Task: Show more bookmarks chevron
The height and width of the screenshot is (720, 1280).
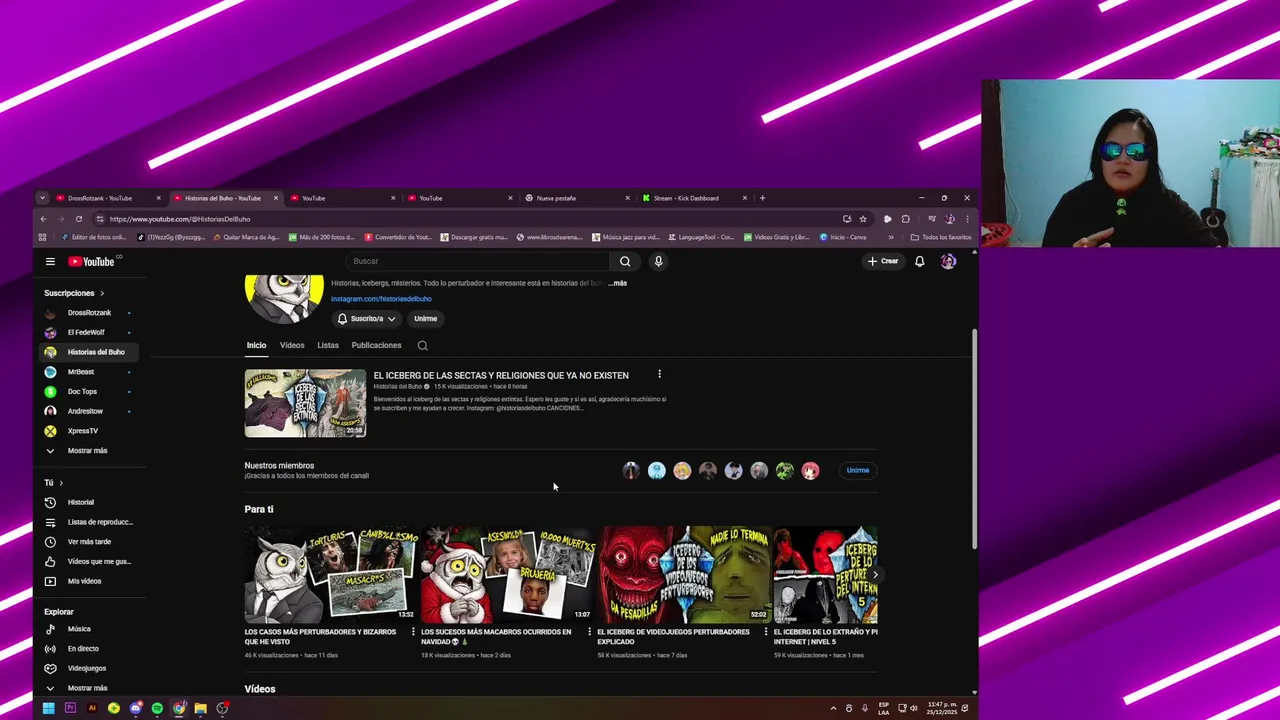Action: pos(891,237)
